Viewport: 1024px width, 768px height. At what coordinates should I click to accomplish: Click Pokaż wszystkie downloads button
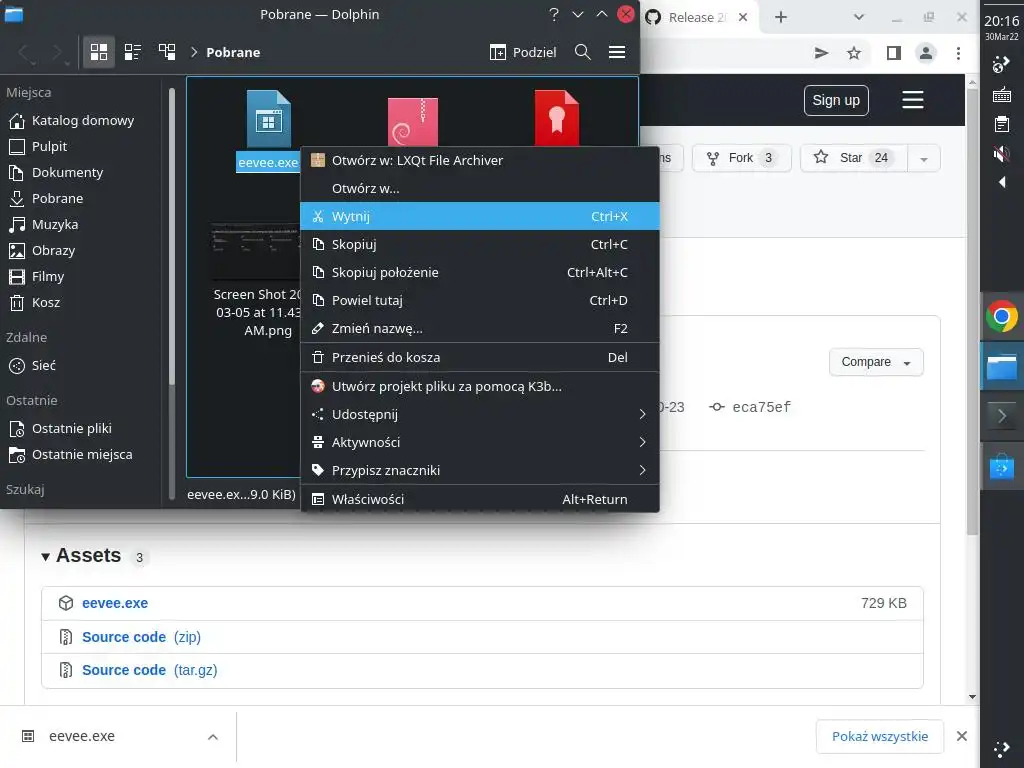point(880,737)
